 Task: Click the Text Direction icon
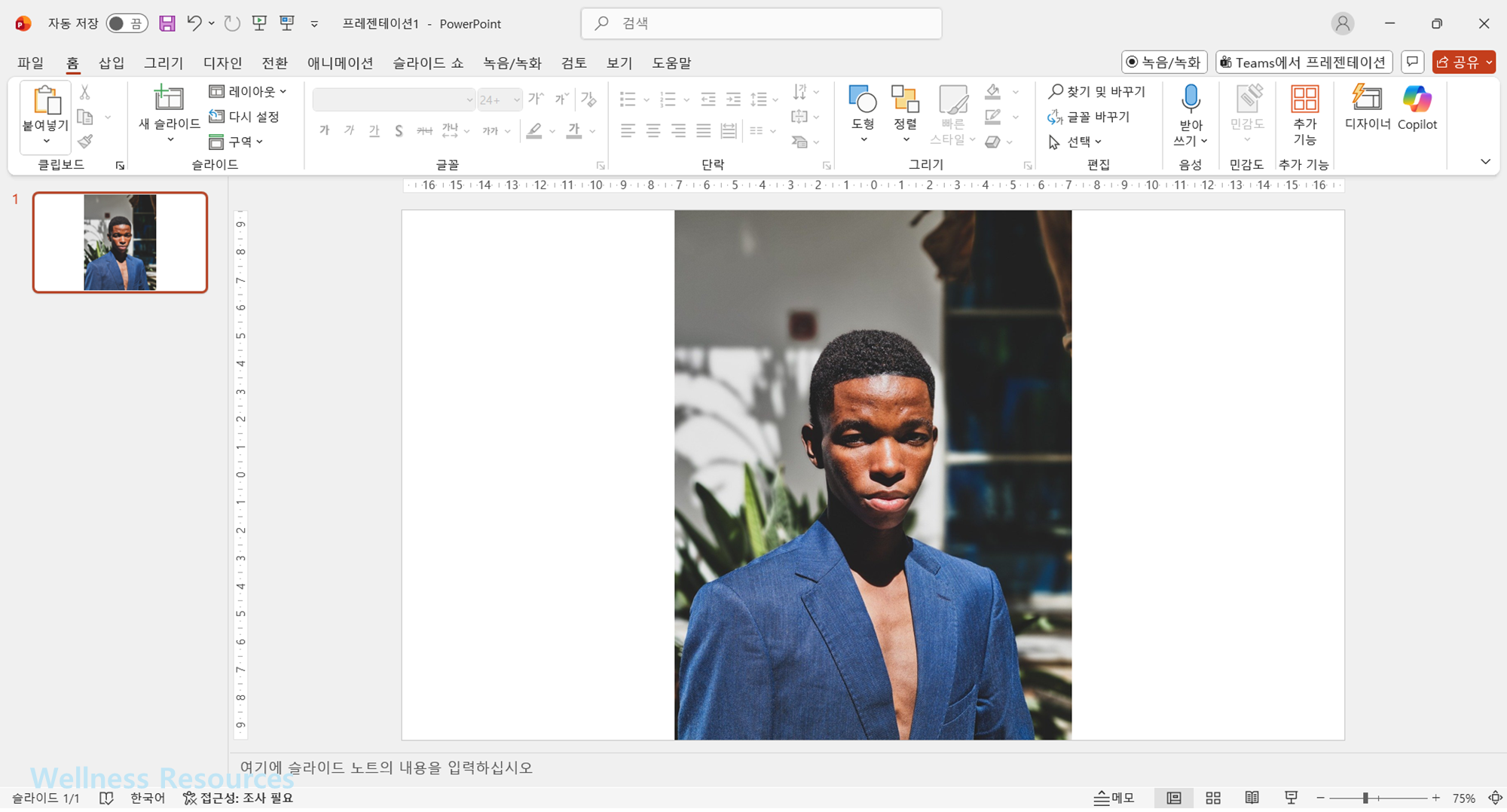[799, 92]
